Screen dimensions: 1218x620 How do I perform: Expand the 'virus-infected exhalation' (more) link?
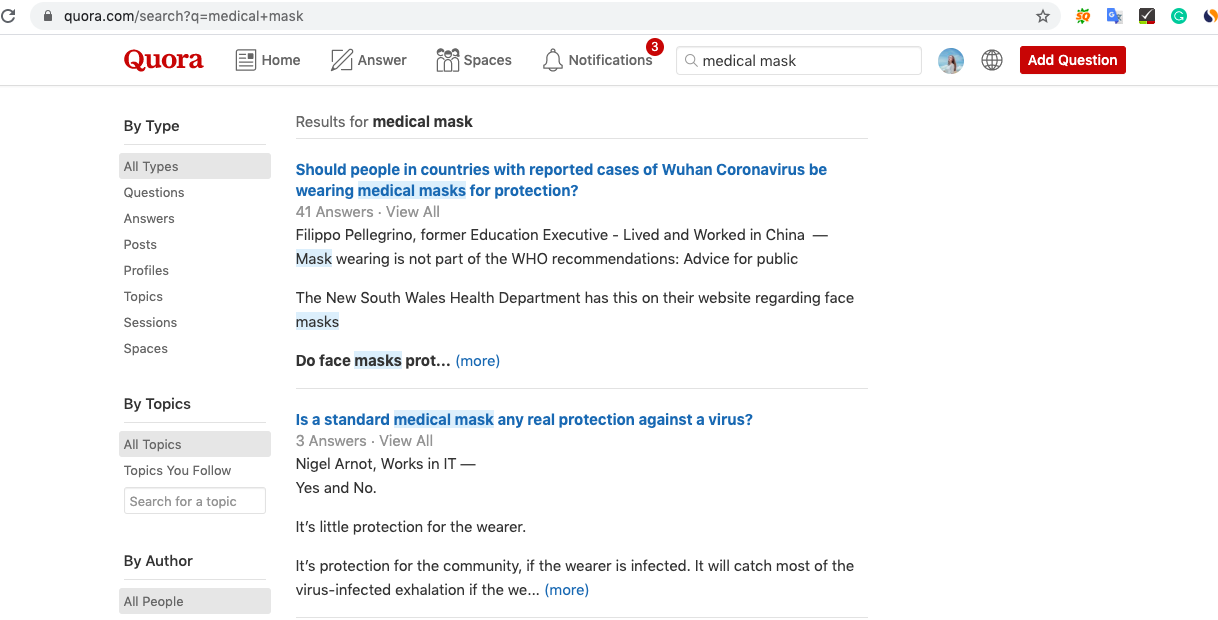[x=567, y=590]
